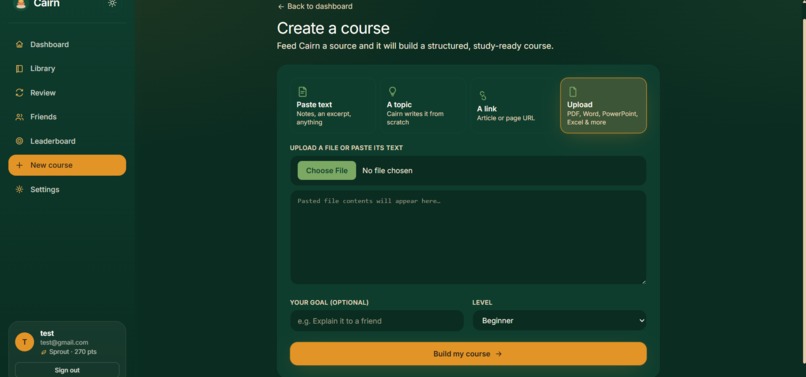Click the file icon on Upload card
Screen dimensions: 806x377
pos(573,92)
